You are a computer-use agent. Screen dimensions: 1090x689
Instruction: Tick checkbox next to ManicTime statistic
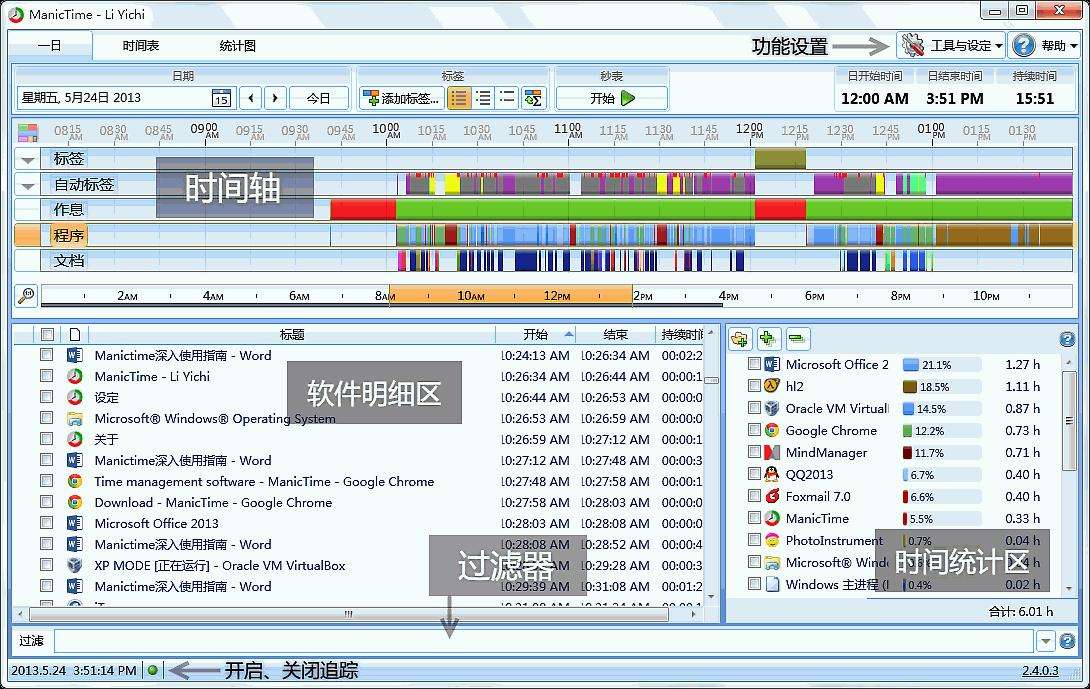coord(754,517)
